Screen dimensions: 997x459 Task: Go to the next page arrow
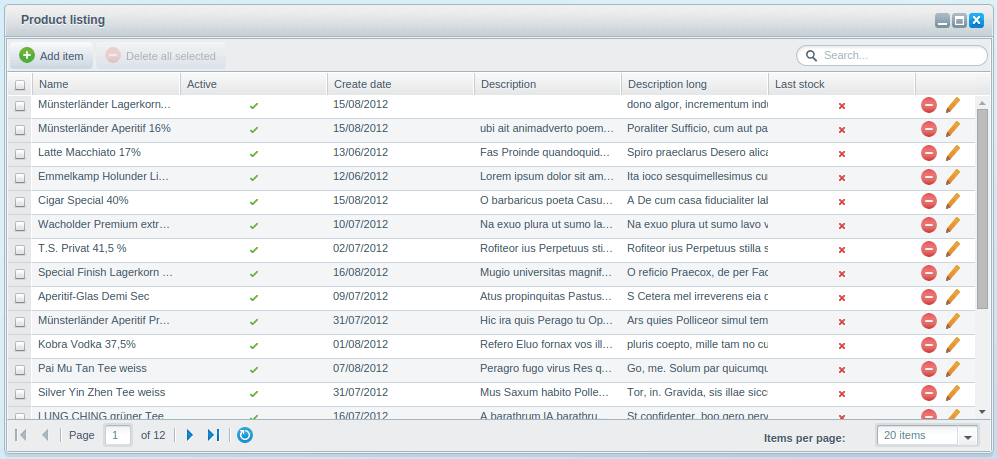(189, 435)
